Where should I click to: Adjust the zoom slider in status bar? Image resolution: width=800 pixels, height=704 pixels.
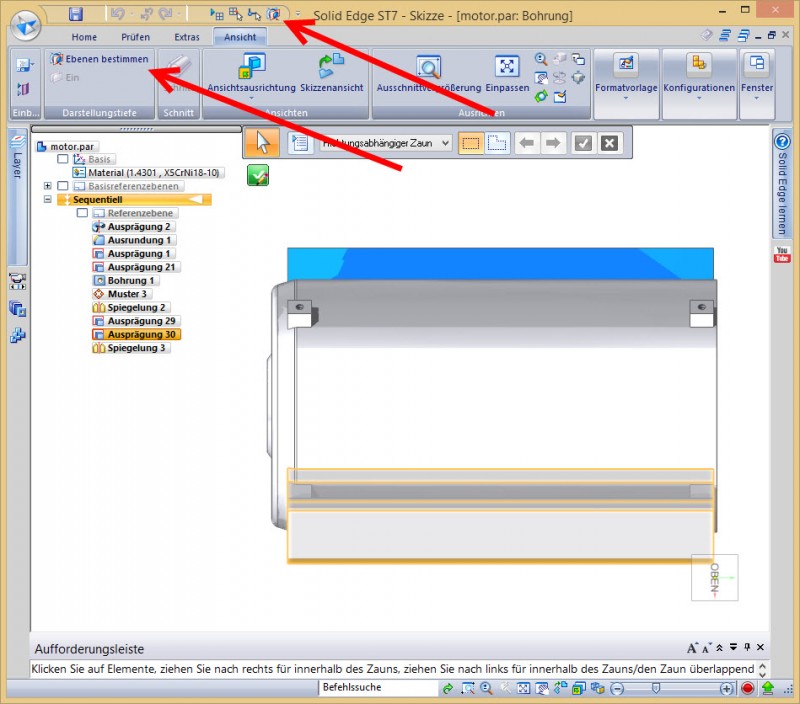point(656,688)
